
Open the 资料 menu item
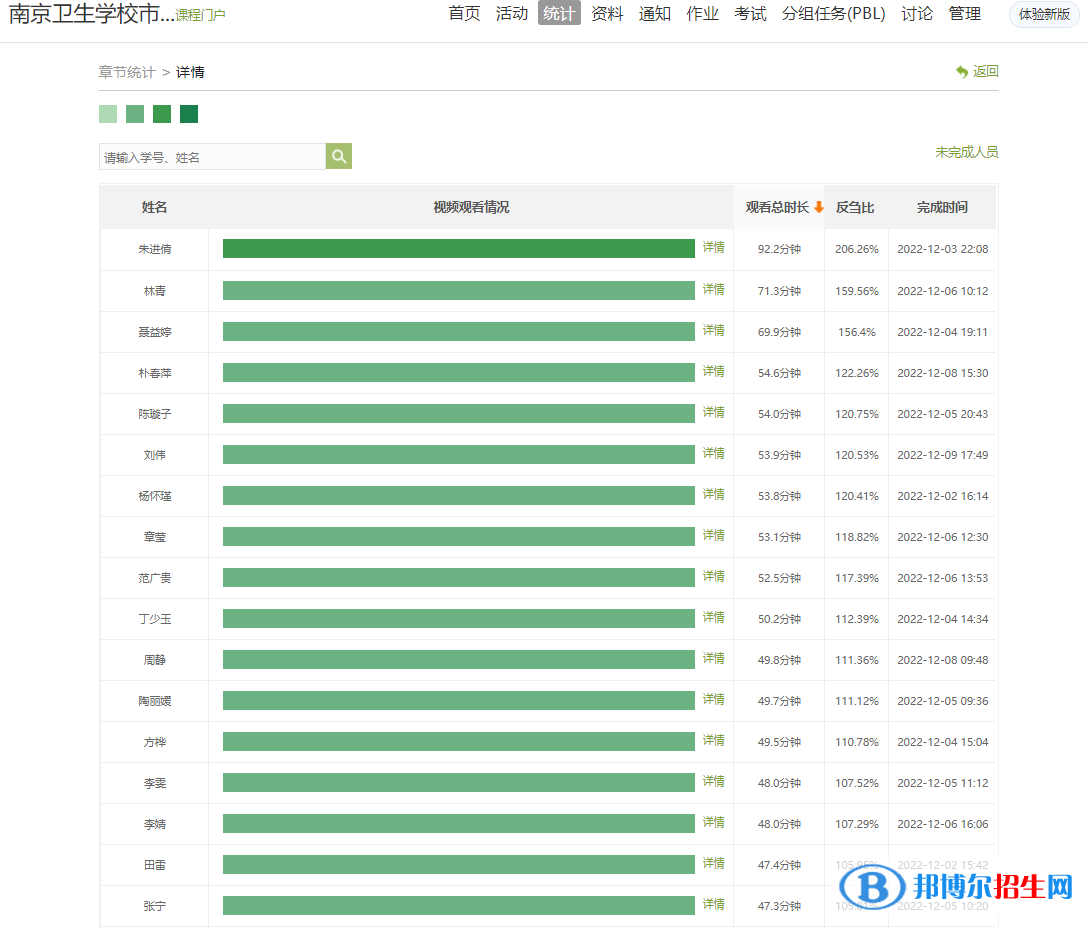(607, 14)
